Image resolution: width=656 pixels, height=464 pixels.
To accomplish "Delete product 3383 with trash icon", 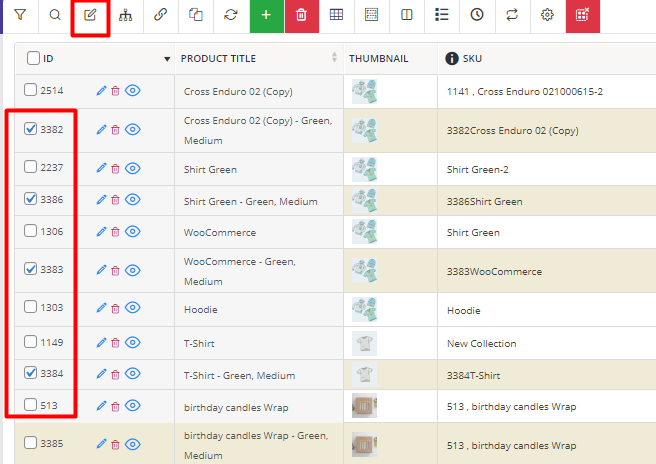I will 115,271.
